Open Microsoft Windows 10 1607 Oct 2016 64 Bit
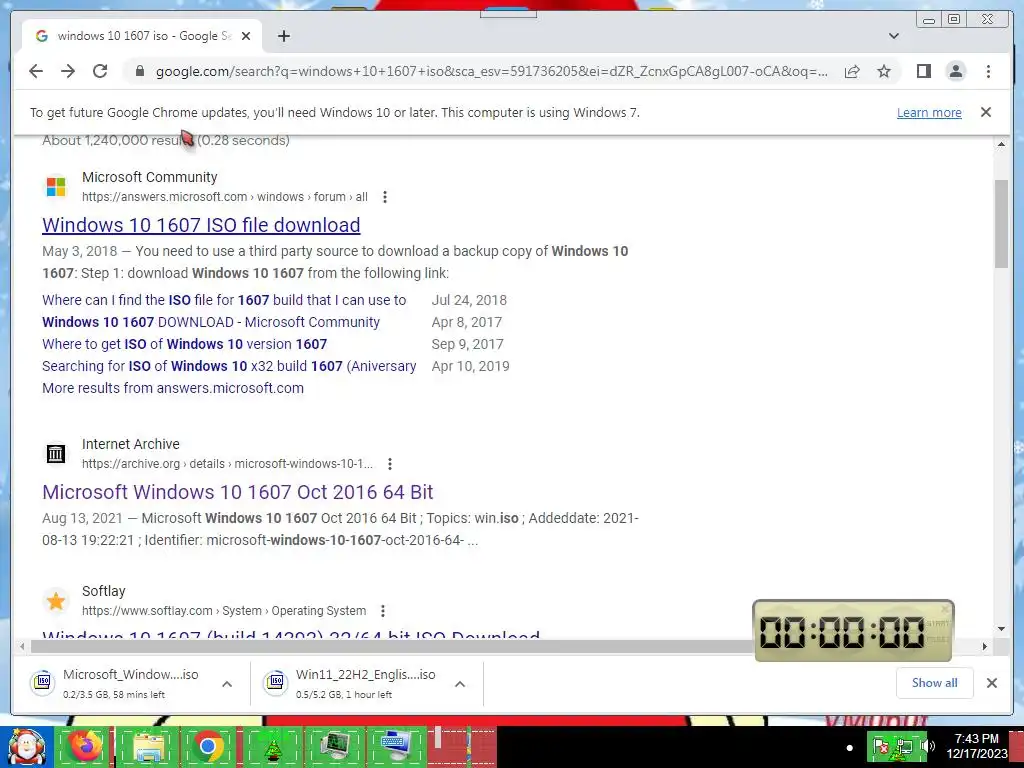1024x768 pixels. tap(238, 492)
